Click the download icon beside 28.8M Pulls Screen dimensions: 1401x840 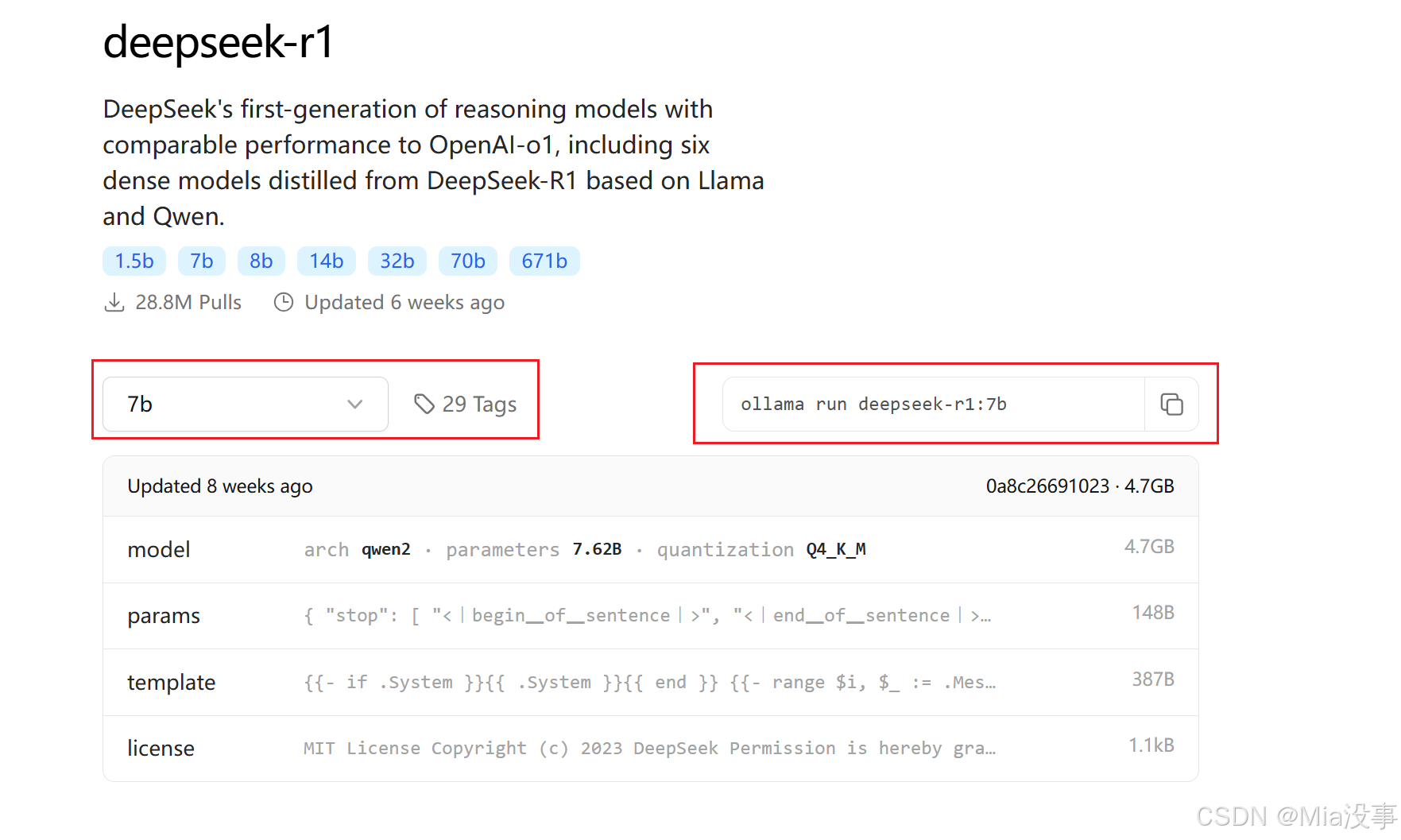coord(115,302)
